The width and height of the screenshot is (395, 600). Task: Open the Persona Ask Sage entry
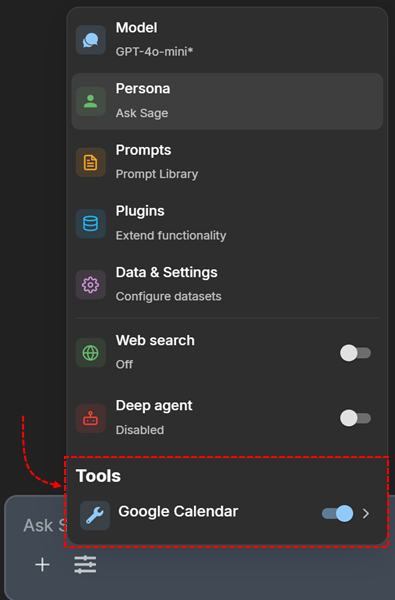pos(227,101)
